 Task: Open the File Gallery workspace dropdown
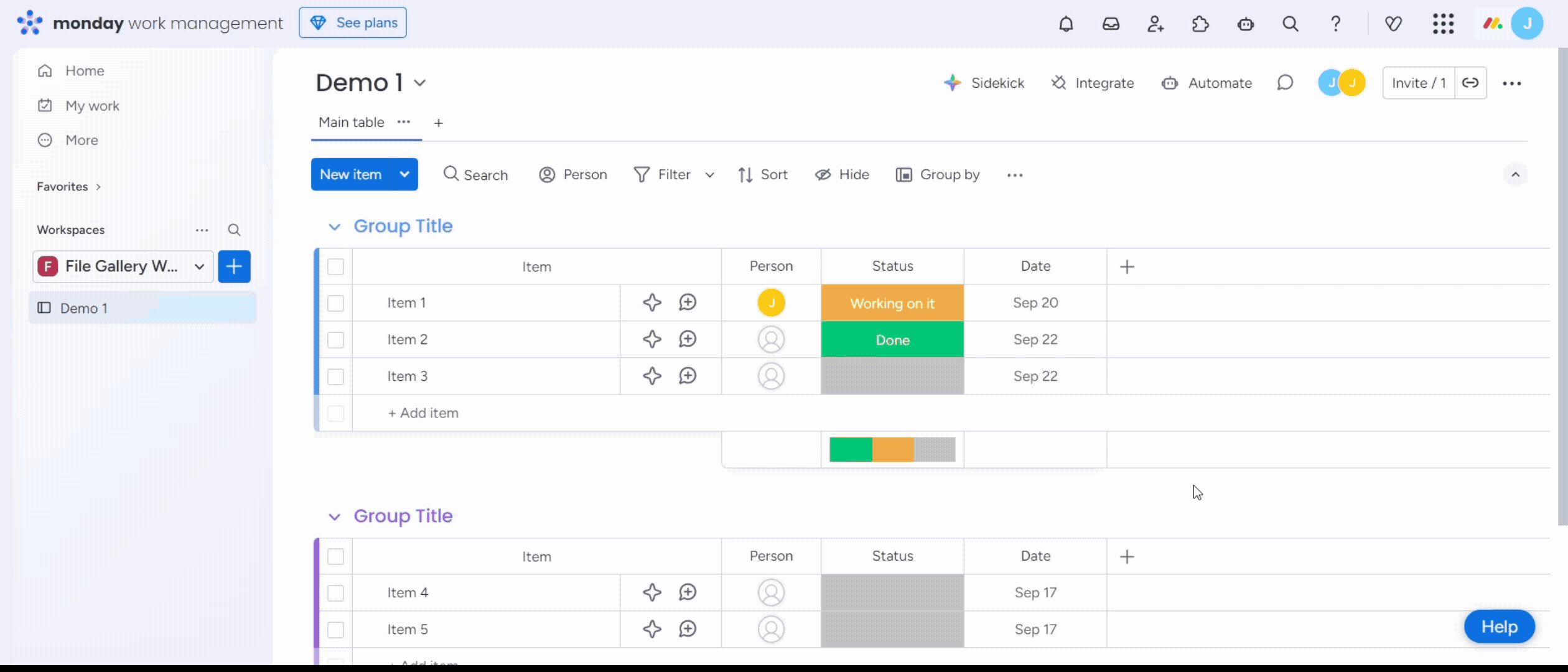pyautogui.click(x=123, y=266)
